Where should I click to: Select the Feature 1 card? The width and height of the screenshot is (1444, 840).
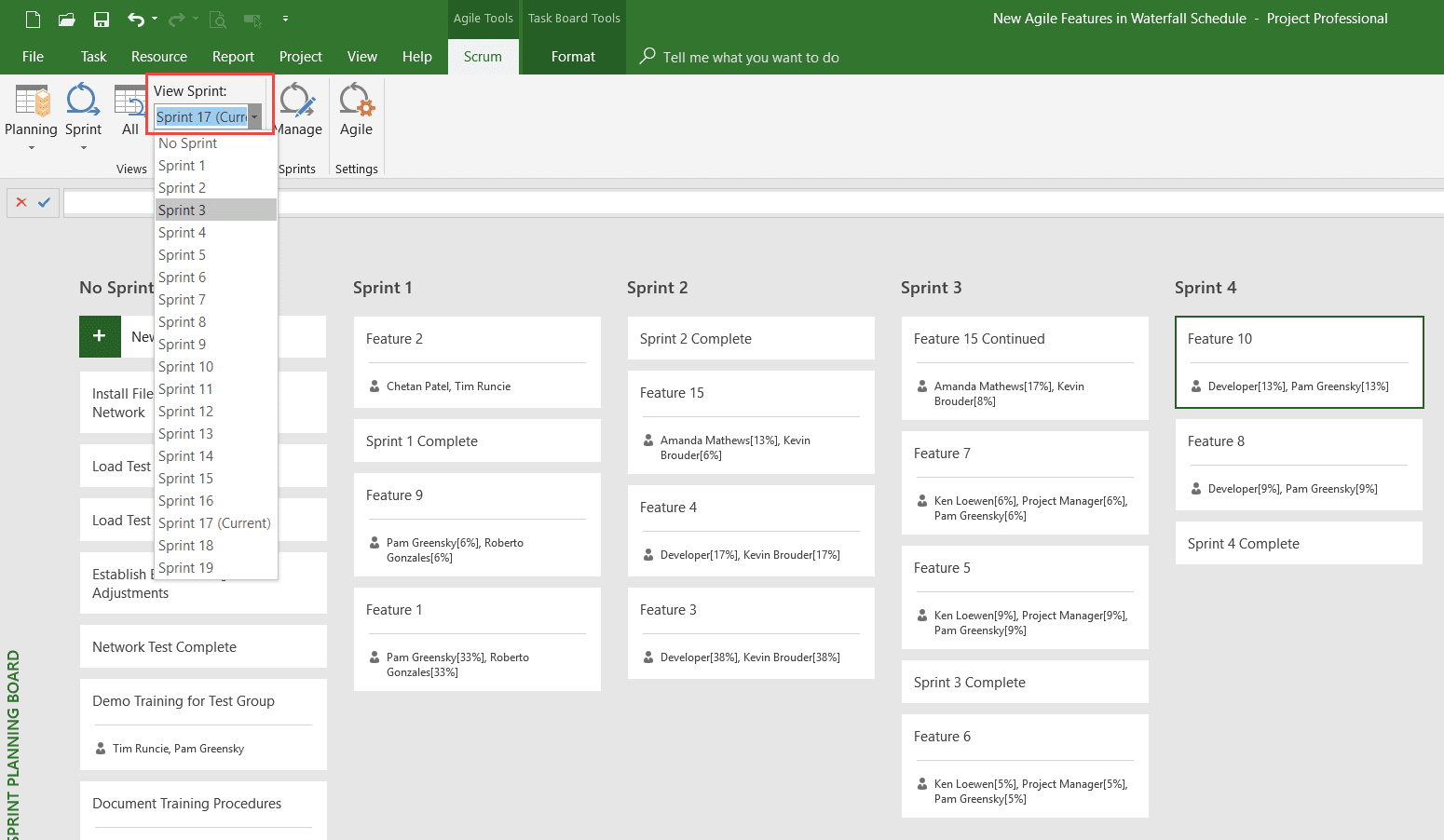click(477, 639)
